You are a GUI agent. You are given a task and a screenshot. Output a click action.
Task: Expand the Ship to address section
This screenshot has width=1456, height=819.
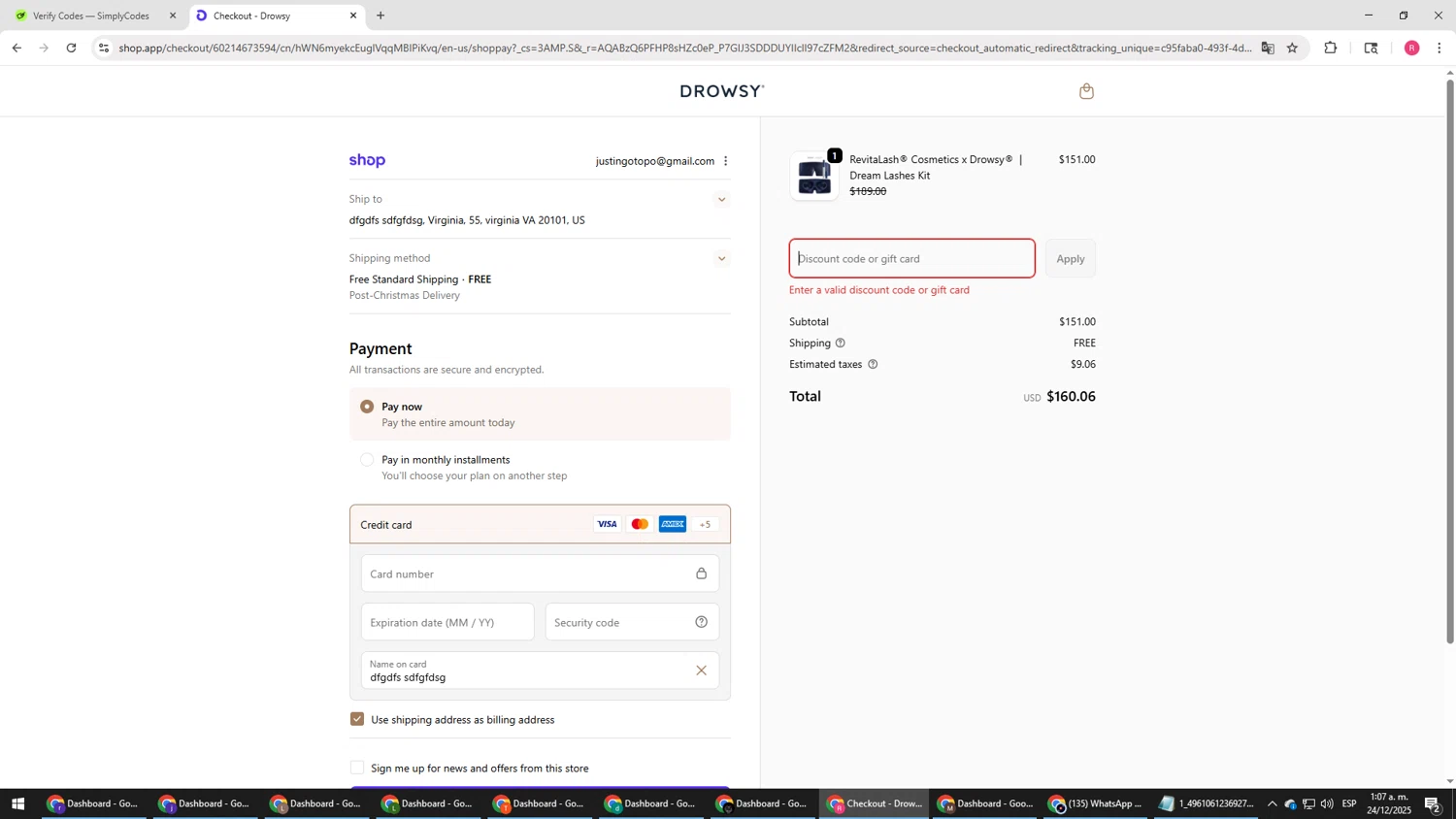click(721, 200)
